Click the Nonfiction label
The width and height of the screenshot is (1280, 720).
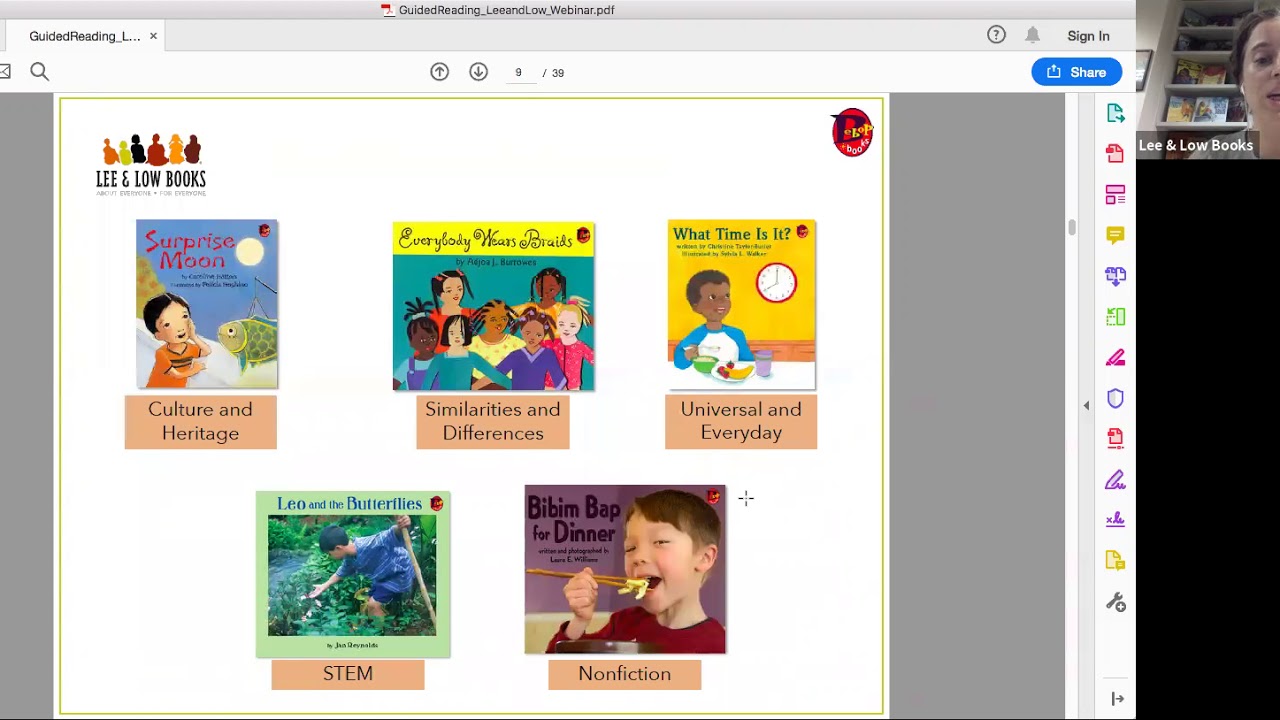625,674
